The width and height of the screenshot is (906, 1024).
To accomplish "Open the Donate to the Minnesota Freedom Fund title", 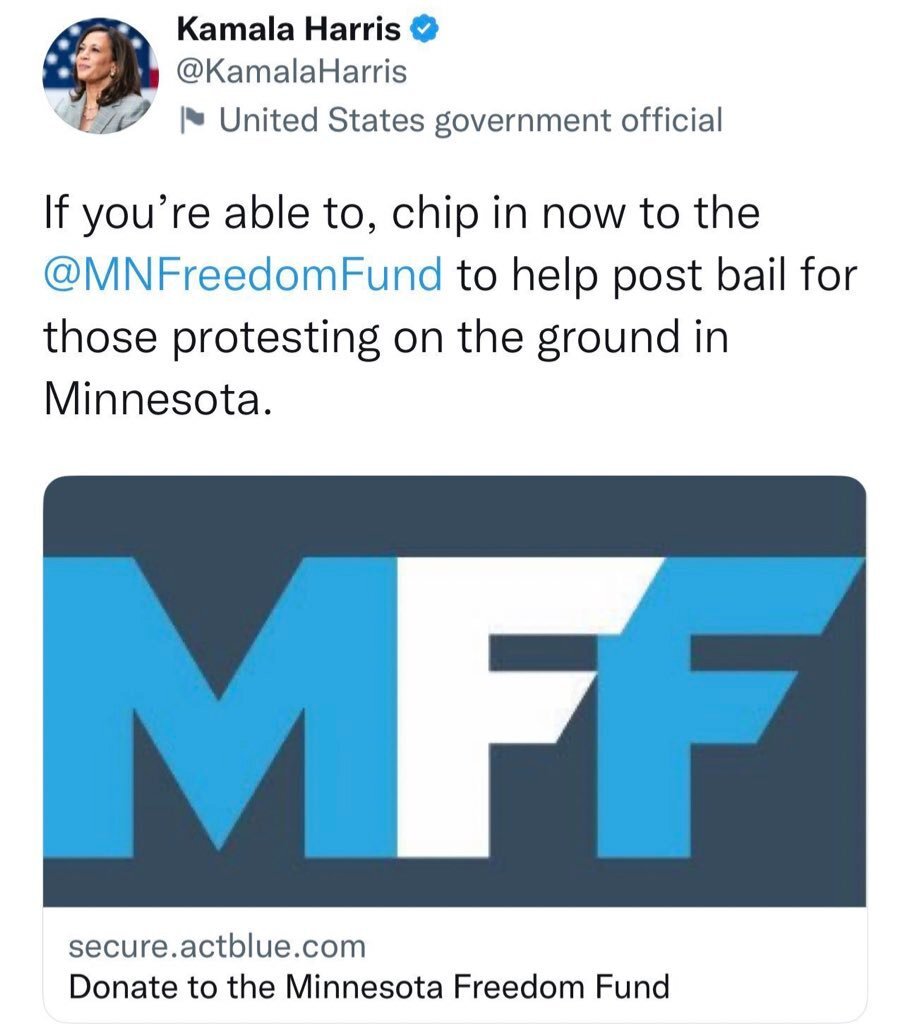I will (368, 988).
